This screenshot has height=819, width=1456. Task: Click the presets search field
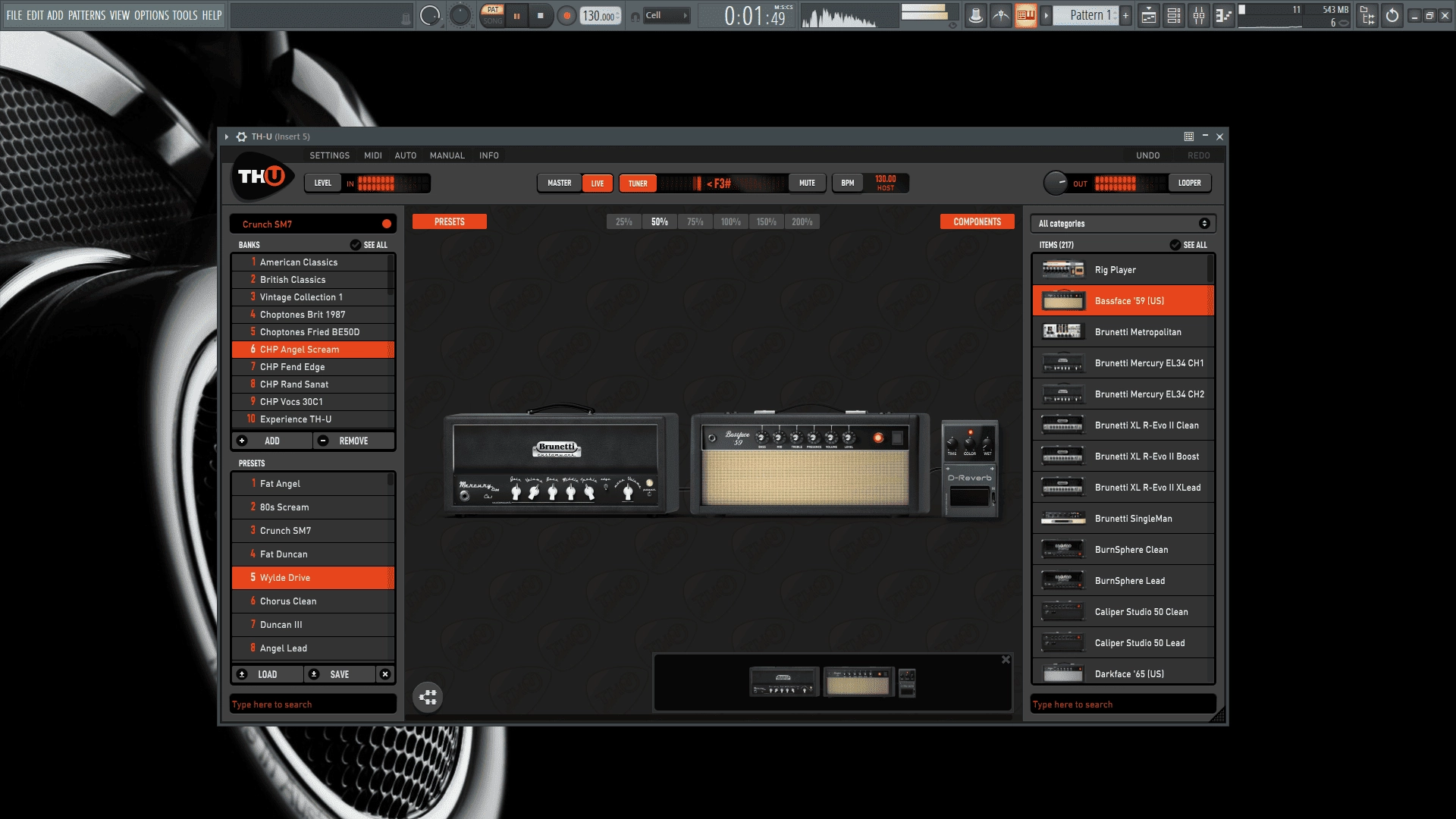(312, 704)
